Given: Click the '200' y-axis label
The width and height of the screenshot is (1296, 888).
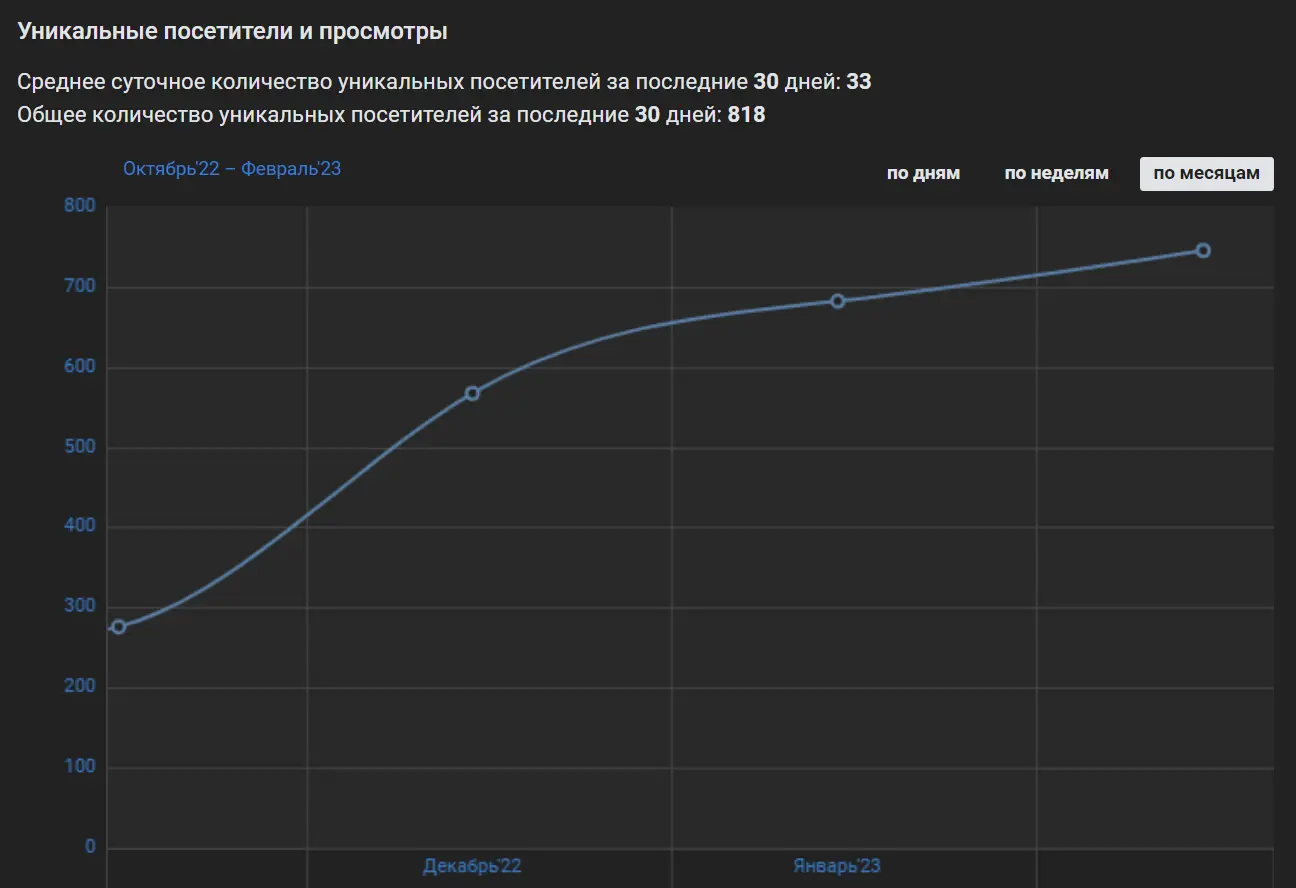Looking at the screenshot, I should 80,687.
